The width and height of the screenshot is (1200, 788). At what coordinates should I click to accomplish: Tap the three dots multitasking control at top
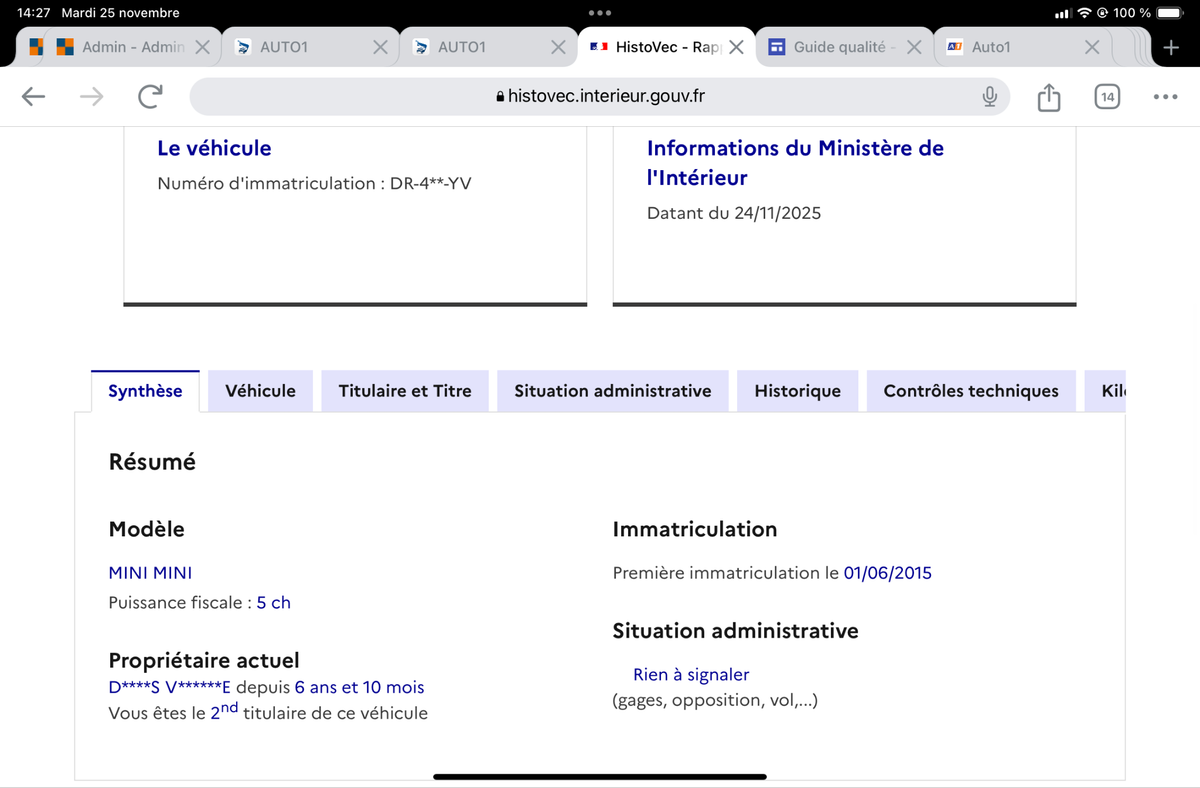600,13
